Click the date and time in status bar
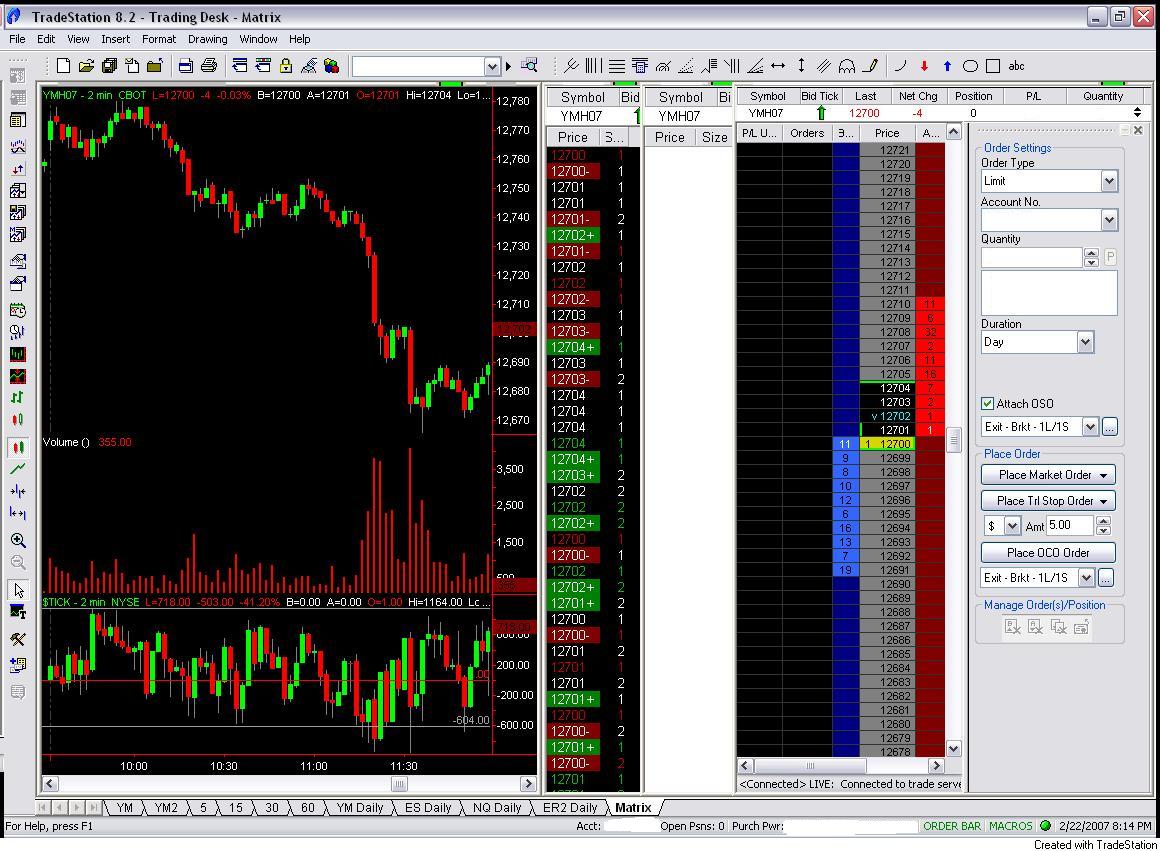The image size is (1160, 851). click(x=1105, y=826)
